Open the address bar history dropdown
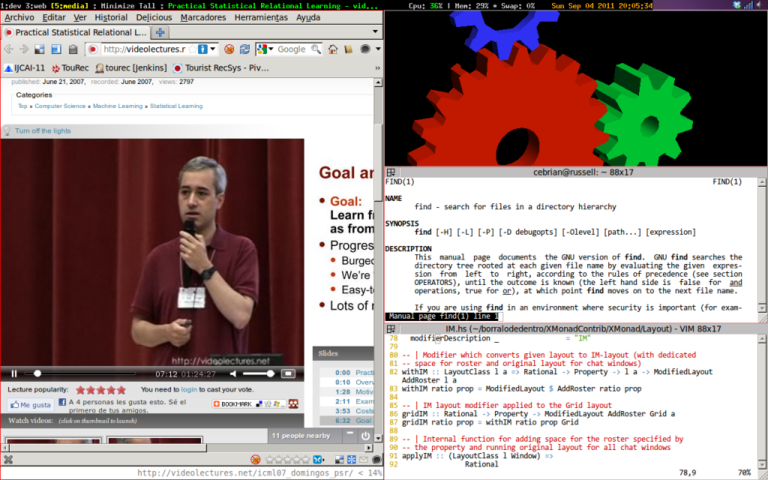Image resolution: width=768 pixels, height=480 pixels. pyautogui.click(x=213, y=49)
